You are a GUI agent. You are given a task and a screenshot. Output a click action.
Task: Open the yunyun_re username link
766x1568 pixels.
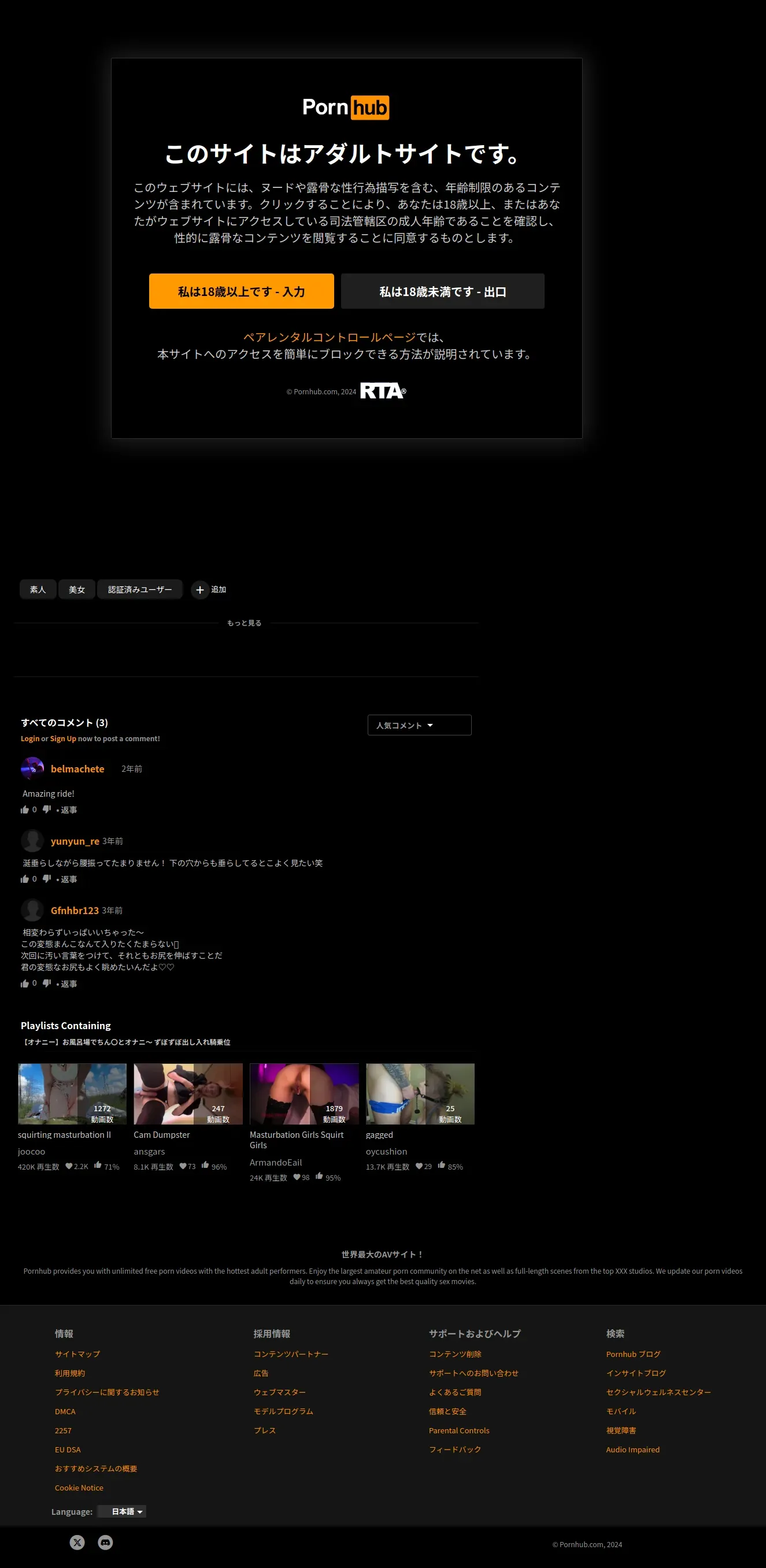click(x=75, y=841)
